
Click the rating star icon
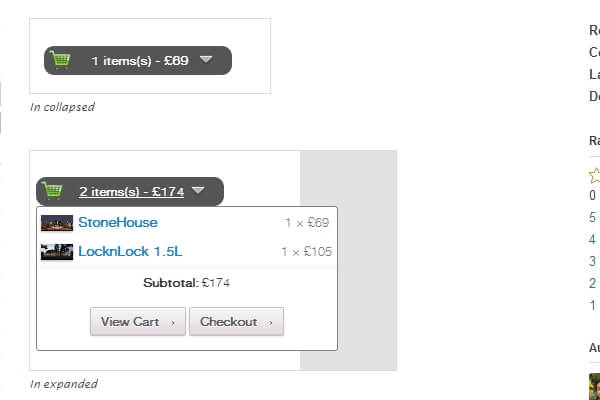[x=595, y=174]
